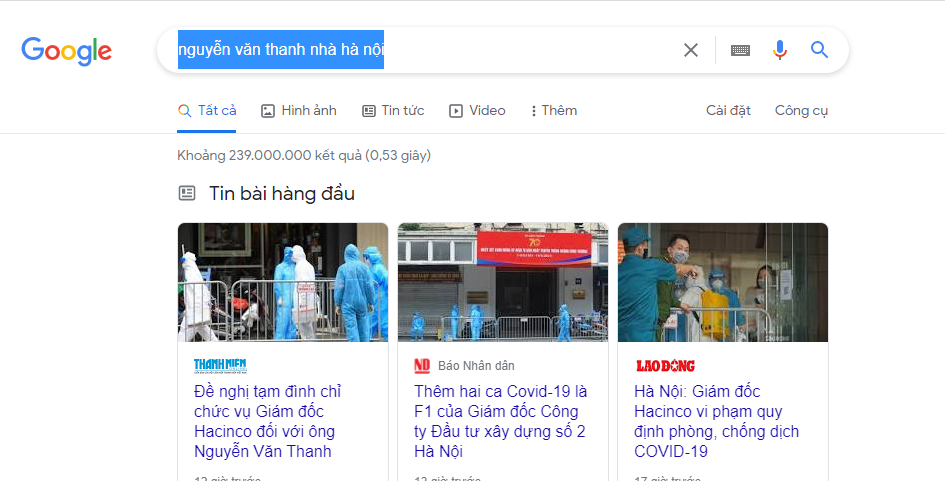The image size is (945, 481).
Task: Click the Tin bài hàng đầu newspaper icon
Action: 187,193
